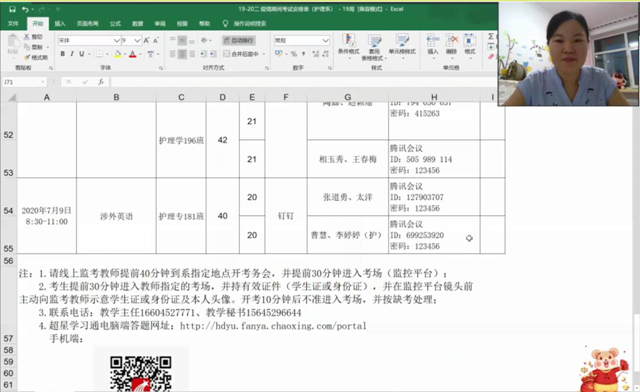The image size is (640, 392).
Task: Click the chaoxing portal URL in the notes
Action: click(273, 326)
